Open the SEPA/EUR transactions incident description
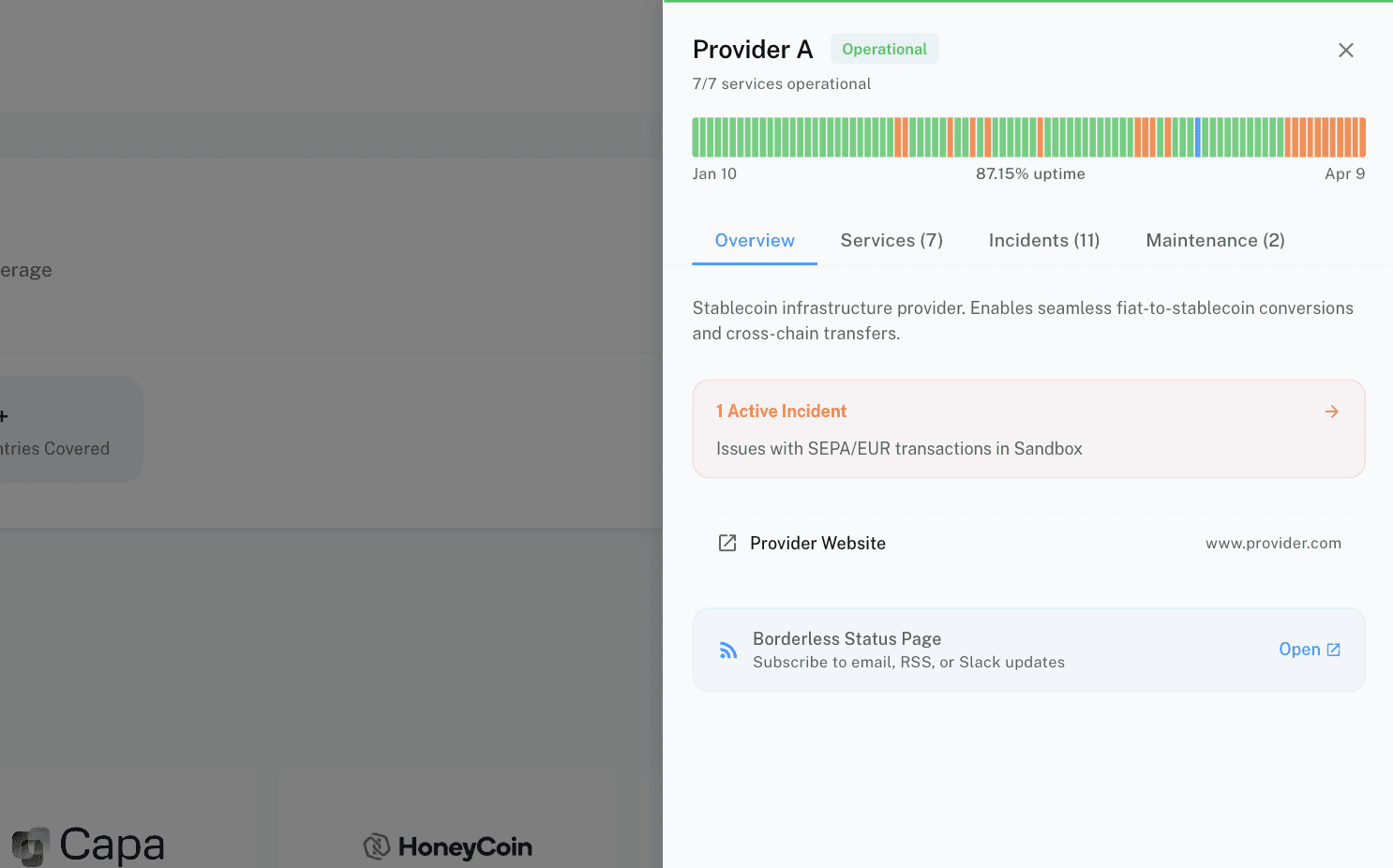The image size is (1393, 868). pos(899,449)
